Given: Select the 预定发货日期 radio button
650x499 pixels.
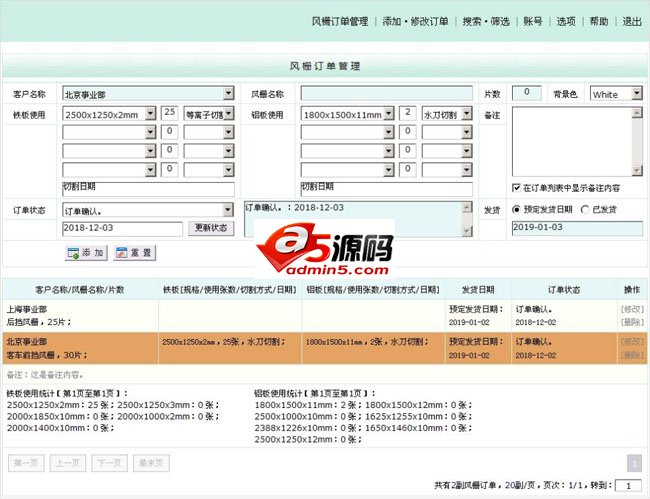Looking at the screenshot, I should [516, 210].
